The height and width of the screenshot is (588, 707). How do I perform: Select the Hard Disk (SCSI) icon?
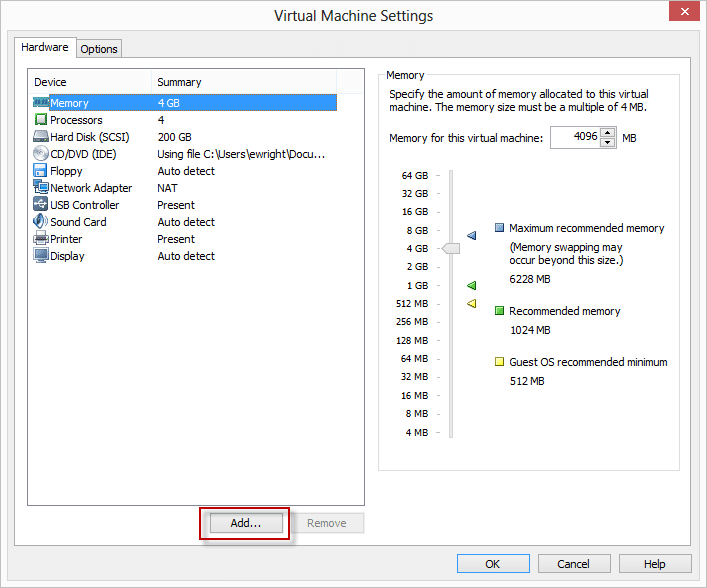(x=41, y=137)
